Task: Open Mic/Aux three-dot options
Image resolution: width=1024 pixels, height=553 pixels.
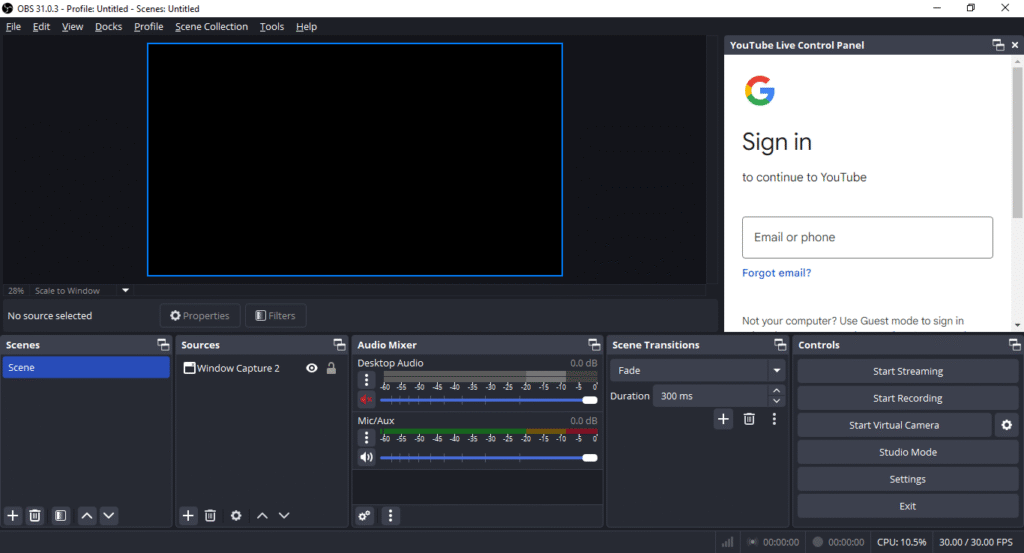Action: pyautogui.click(x=366, y=437)
